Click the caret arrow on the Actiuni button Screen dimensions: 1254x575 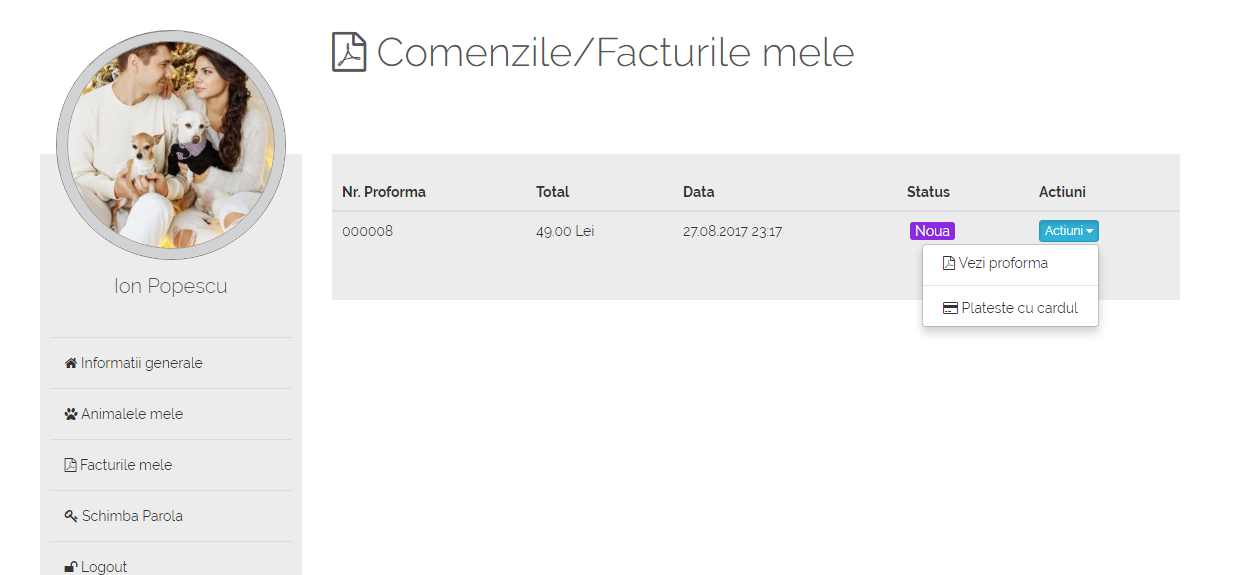coord(1090,232)
